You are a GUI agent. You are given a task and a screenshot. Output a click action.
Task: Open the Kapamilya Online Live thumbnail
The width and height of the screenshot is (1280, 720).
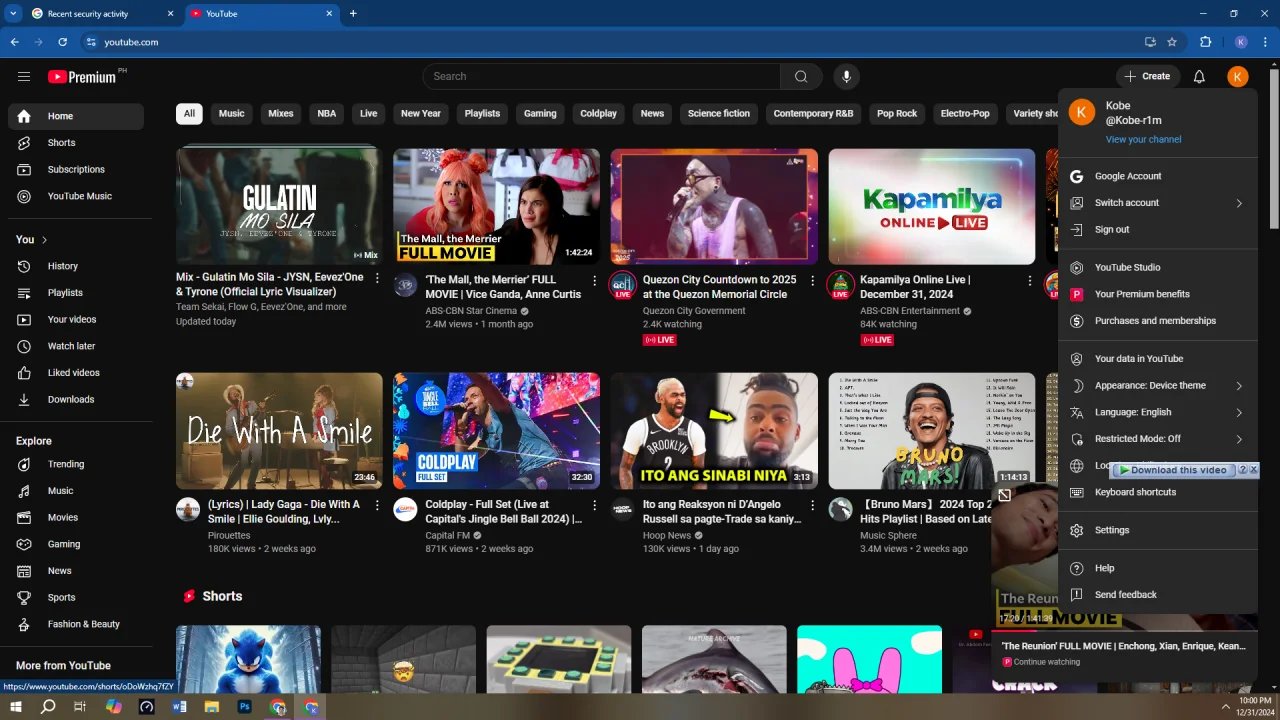932,207
